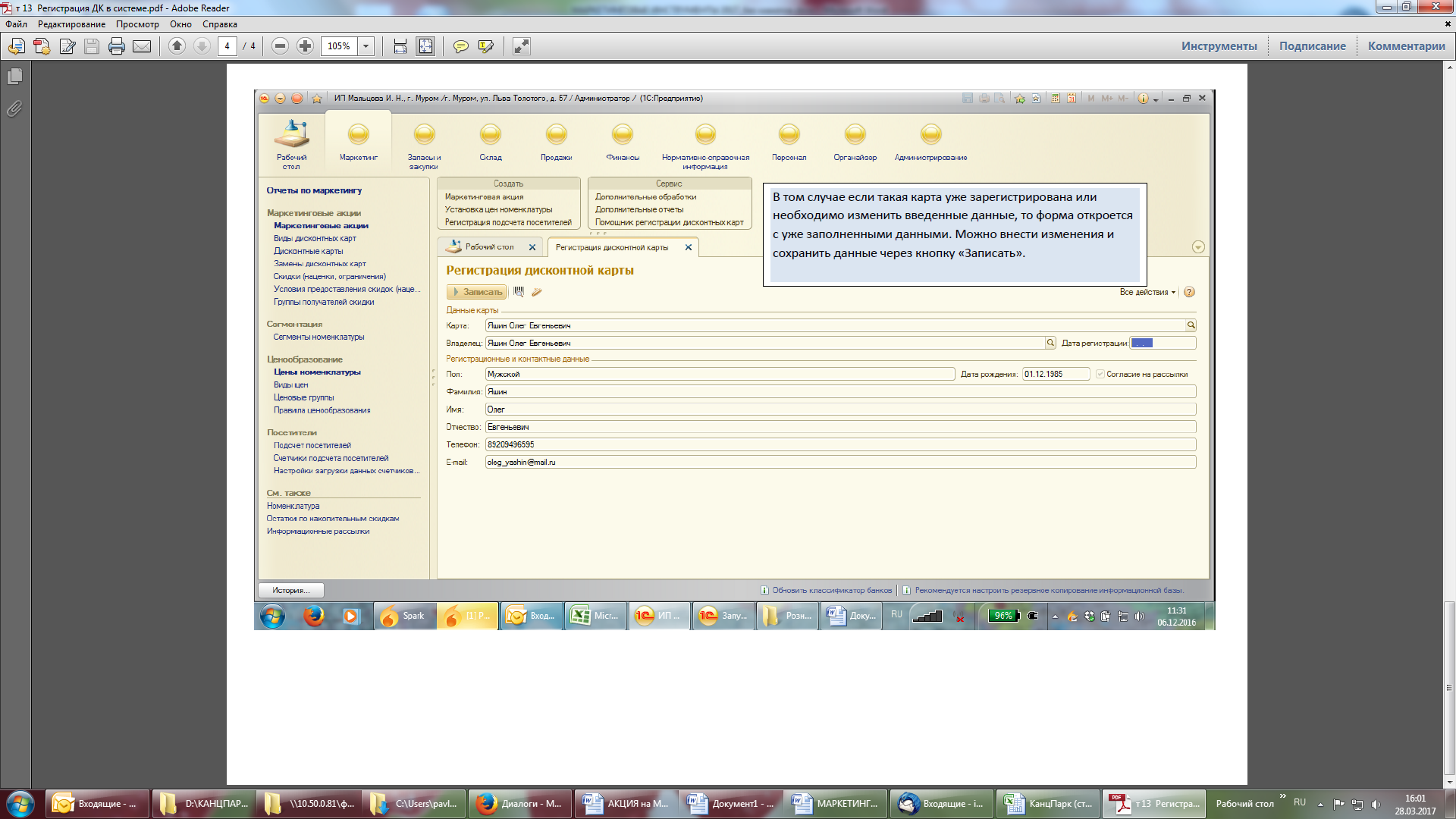Zoom in with the plus icon

305,46
